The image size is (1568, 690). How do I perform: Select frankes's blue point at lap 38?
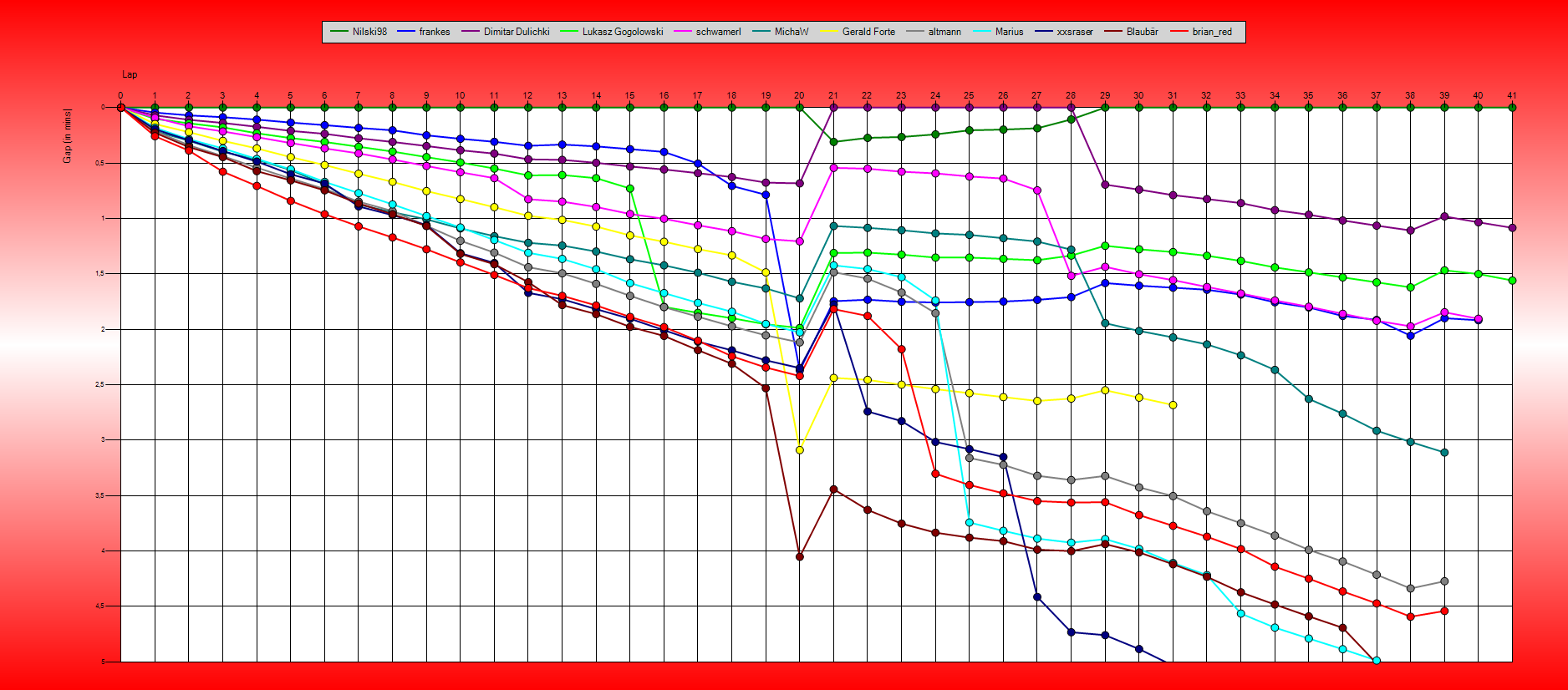(x=1410, y=335)
